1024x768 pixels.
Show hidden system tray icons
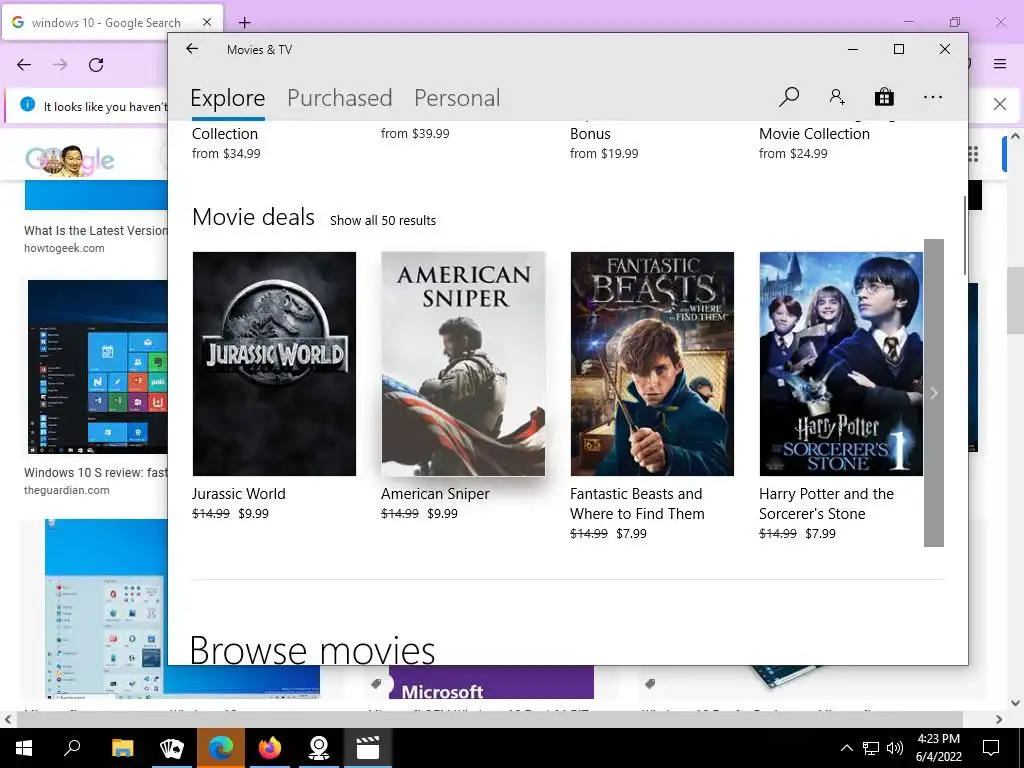846,748
